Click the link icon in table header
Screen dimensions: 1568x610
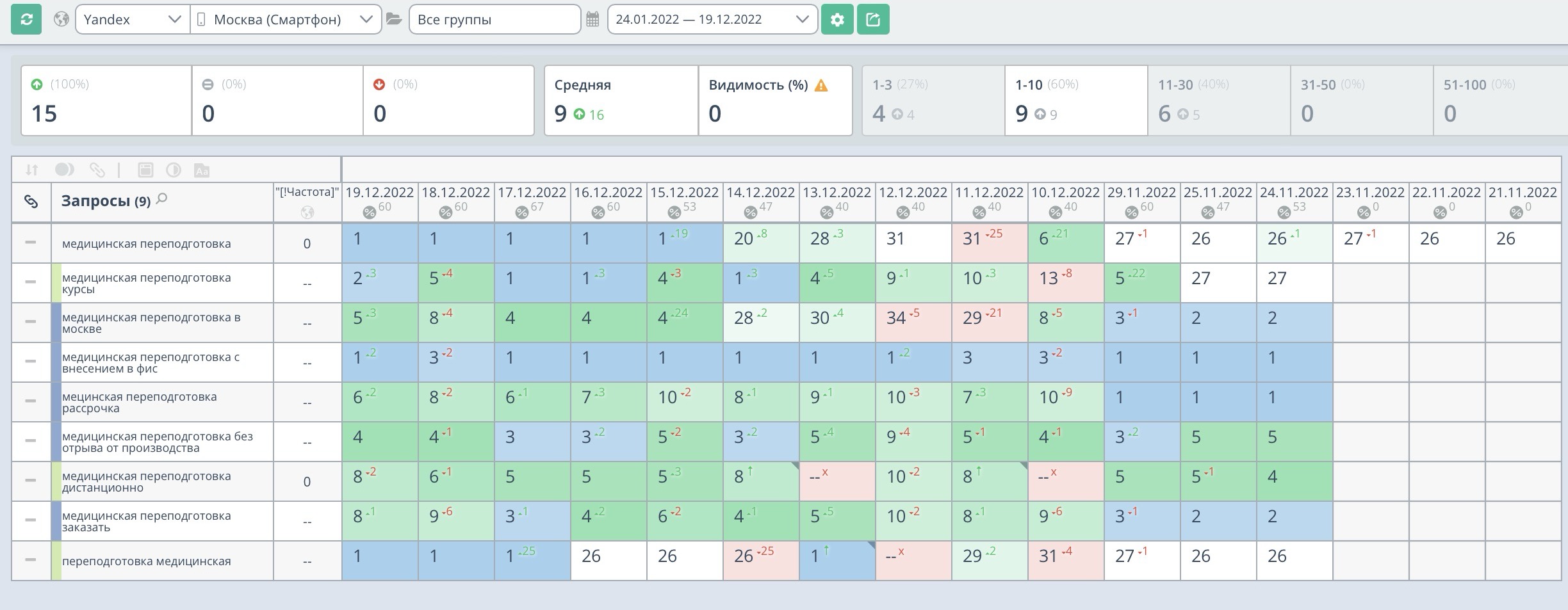pyautogui.click(x=31, y=202)
